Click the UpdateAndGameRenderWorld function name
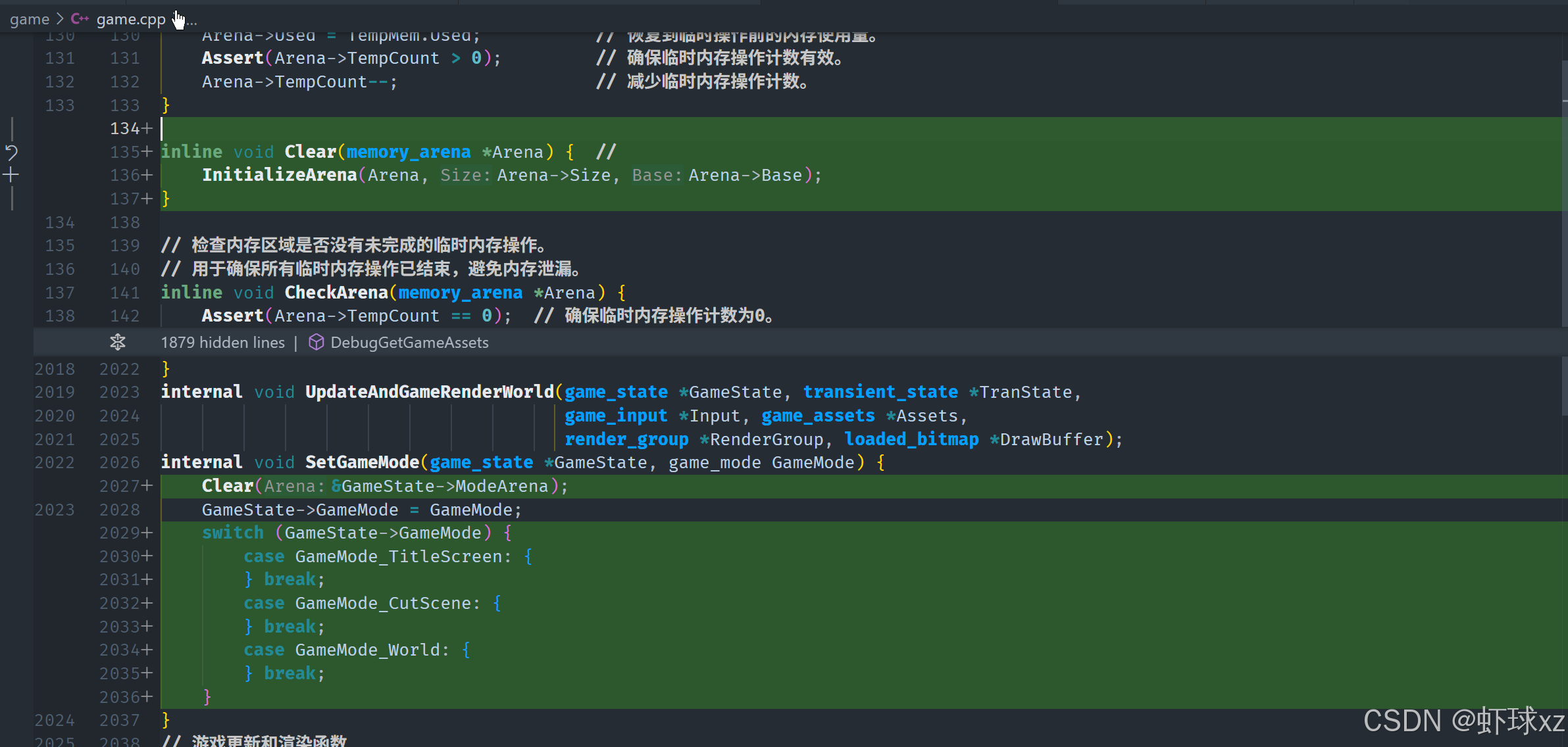Screen dimensions: 1568x747 [x=429, y=392]
